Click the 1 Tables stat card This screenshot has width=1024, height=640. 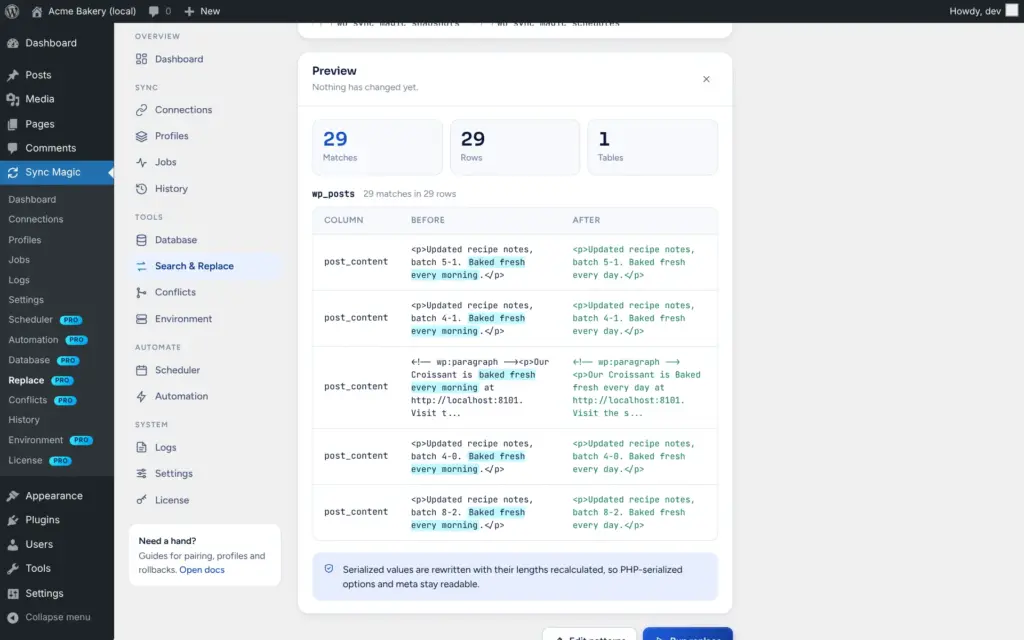coord(652,147)
